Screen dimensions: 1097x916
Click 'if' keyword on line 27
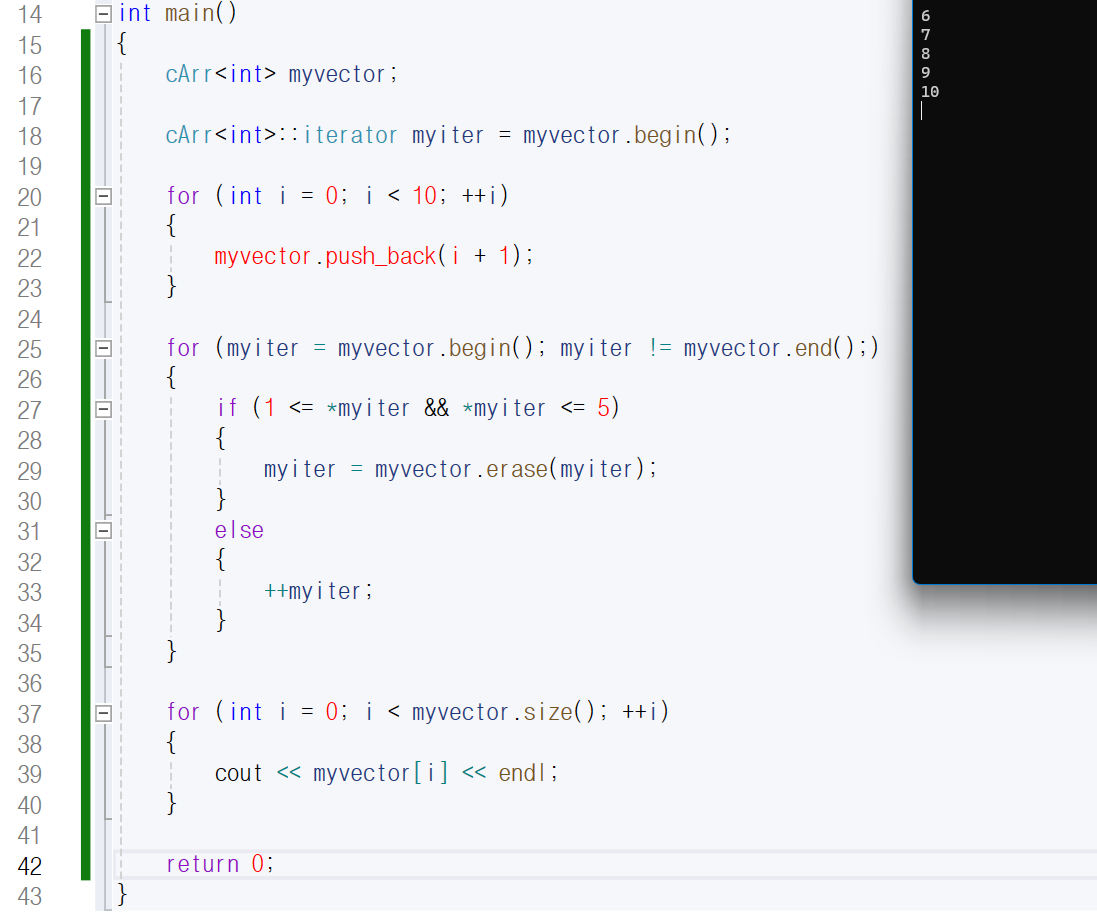pos(227,408)
